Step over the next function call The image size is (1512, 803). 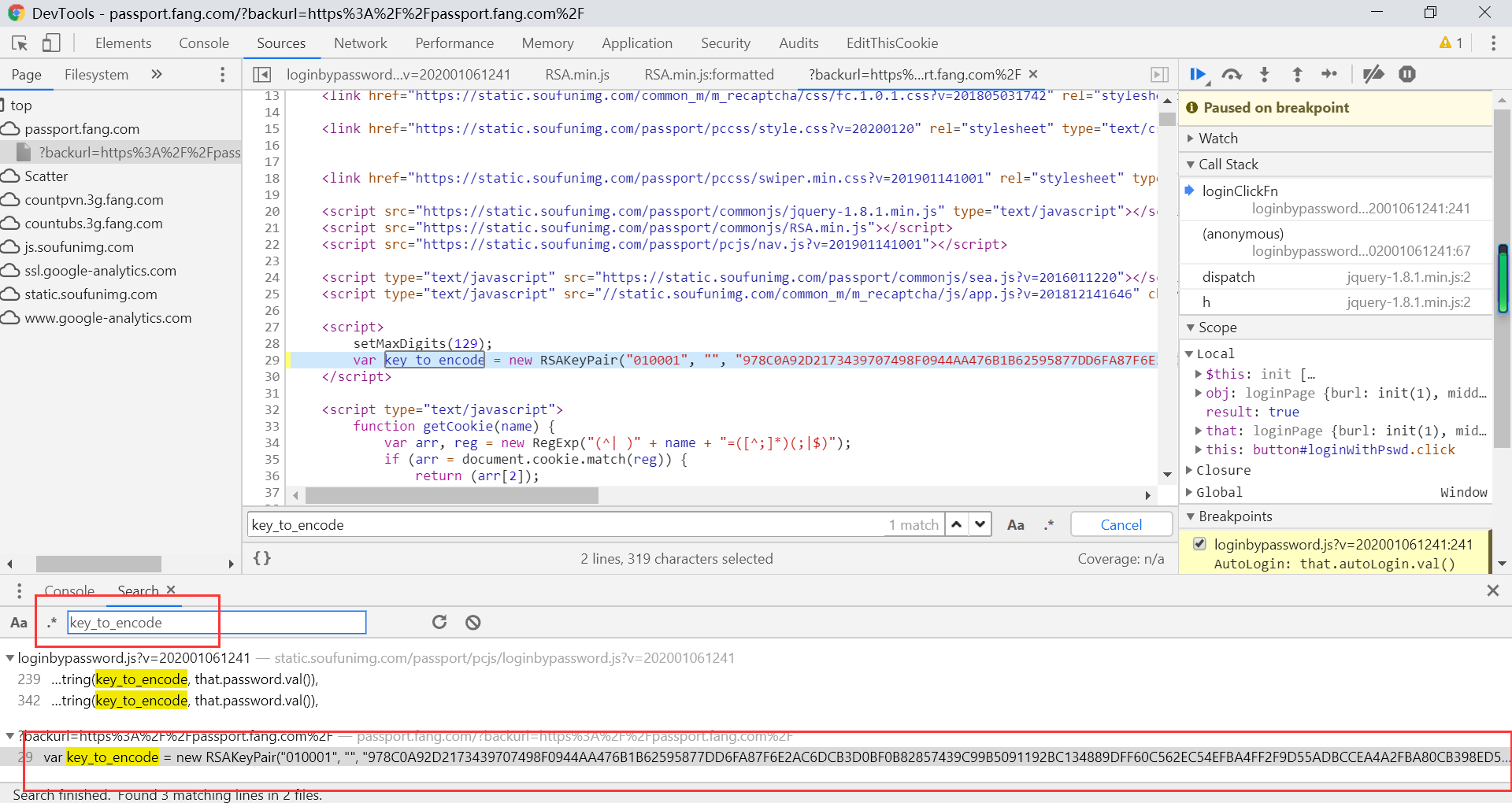tap(1232, 74)
